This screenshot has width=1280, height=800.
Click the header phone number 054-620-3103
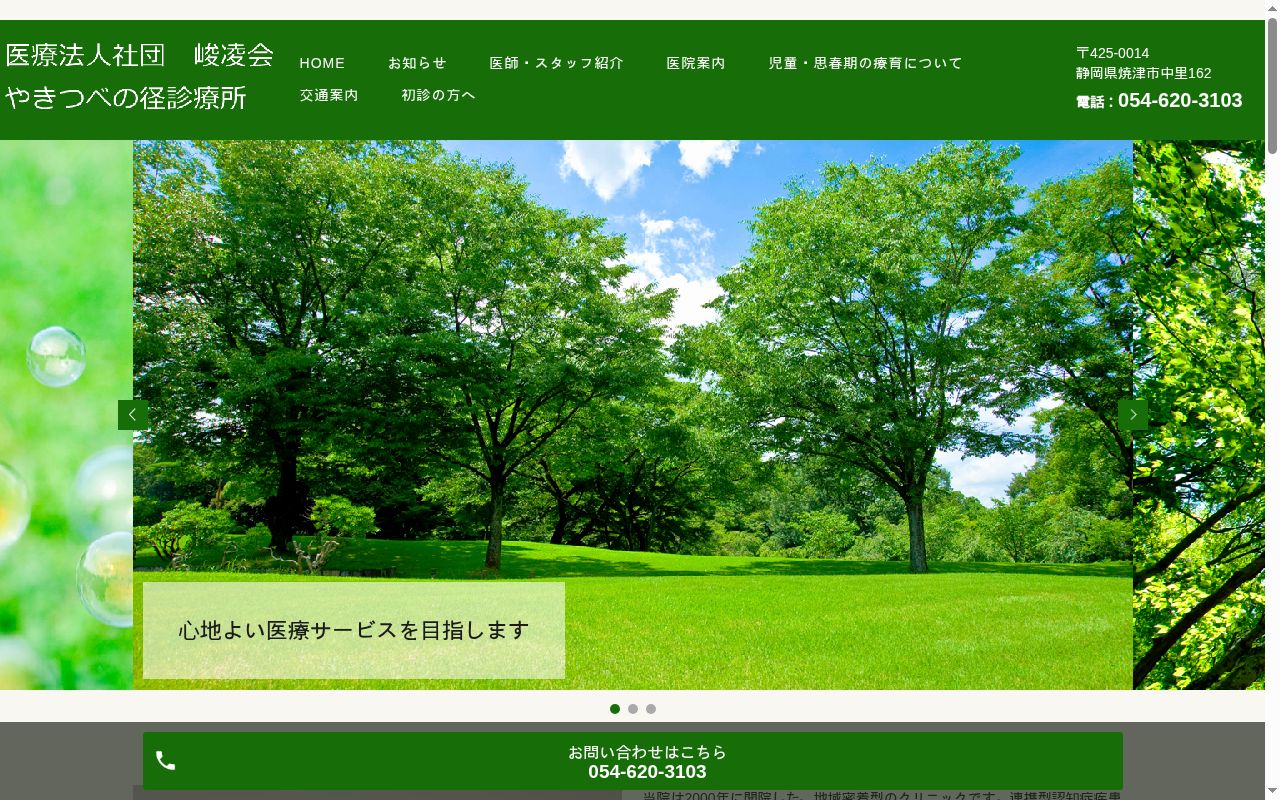click(x=1180, y=100)
